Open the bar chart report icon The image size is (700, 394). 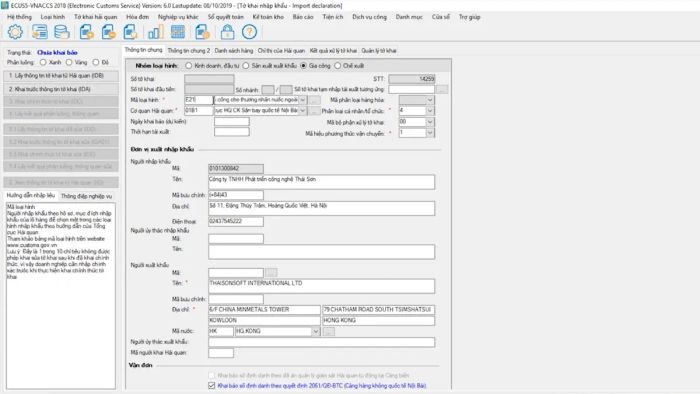(155, 32)
